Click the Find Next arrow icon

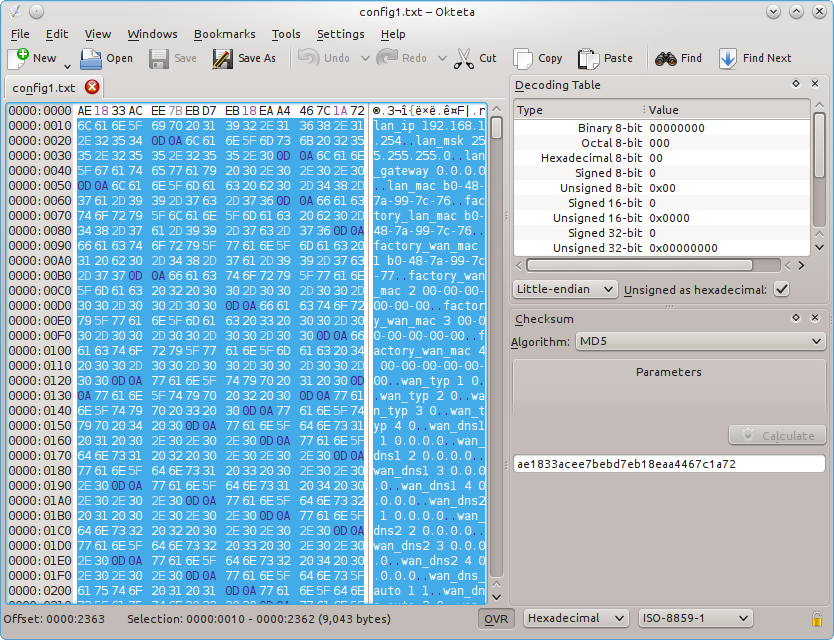coord(728,59)
